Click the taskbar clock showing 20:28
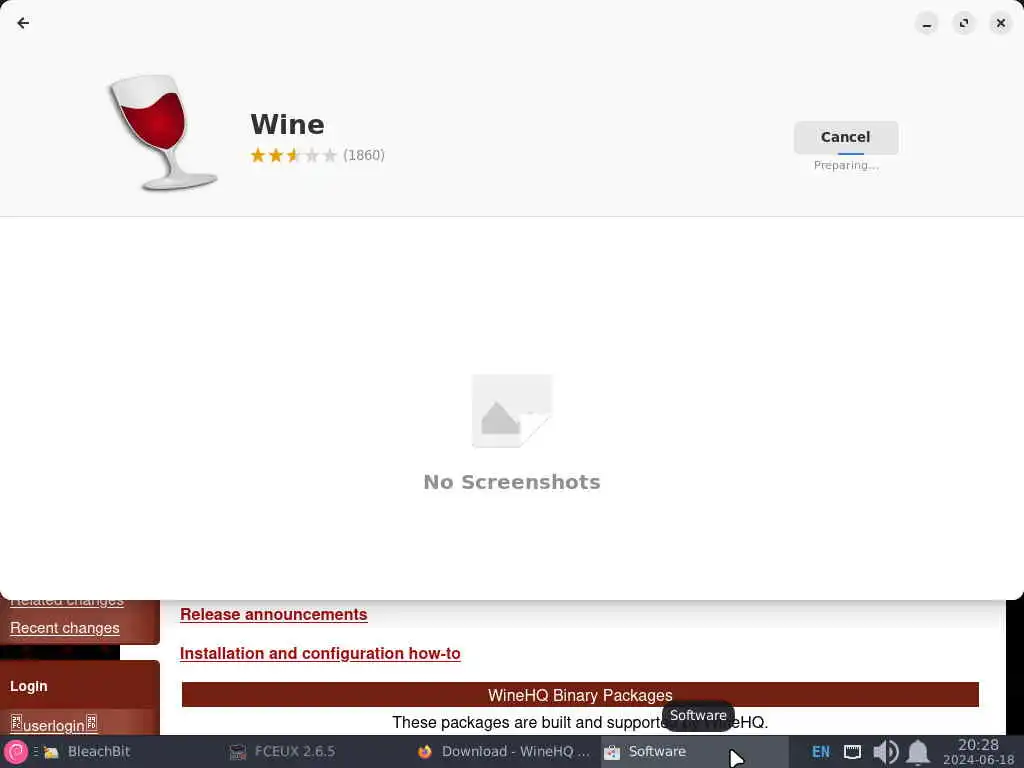 click(978, 752)
